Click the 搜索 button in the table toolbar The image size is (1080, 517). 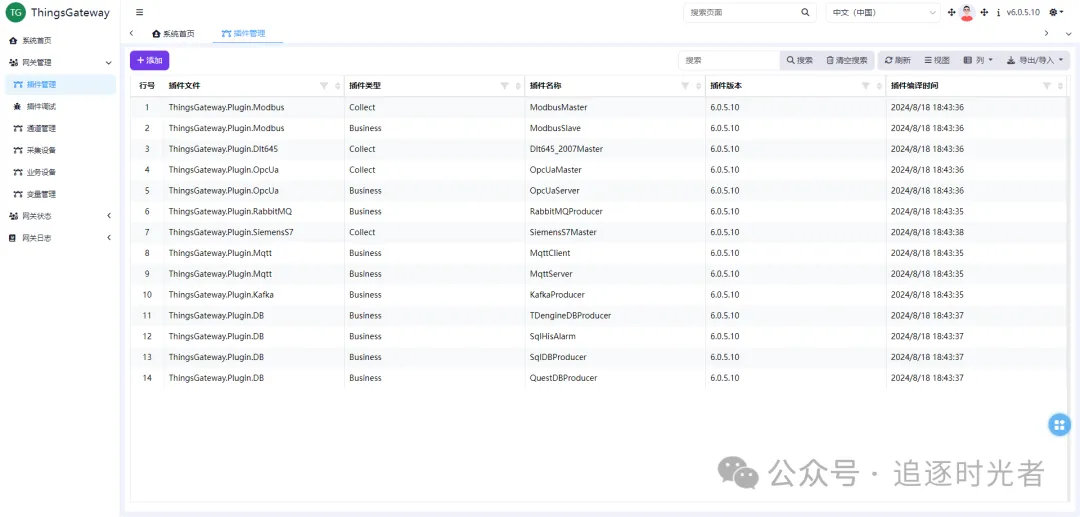coord(800,61)
